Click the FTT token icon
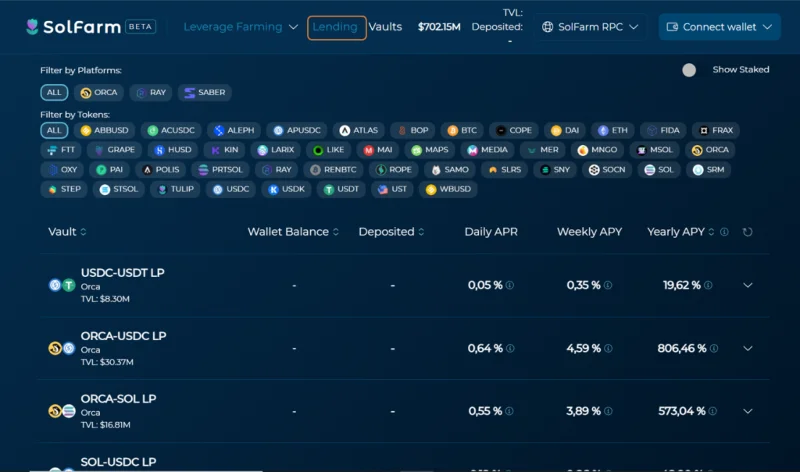 pyautogui.click(x=52, y=150)
